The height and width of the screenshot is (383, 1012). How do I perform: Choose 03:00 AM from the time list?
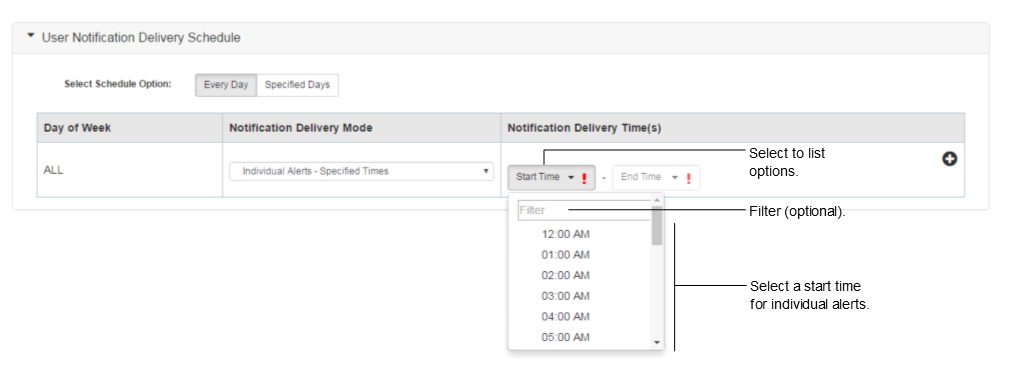coord(565,296)
